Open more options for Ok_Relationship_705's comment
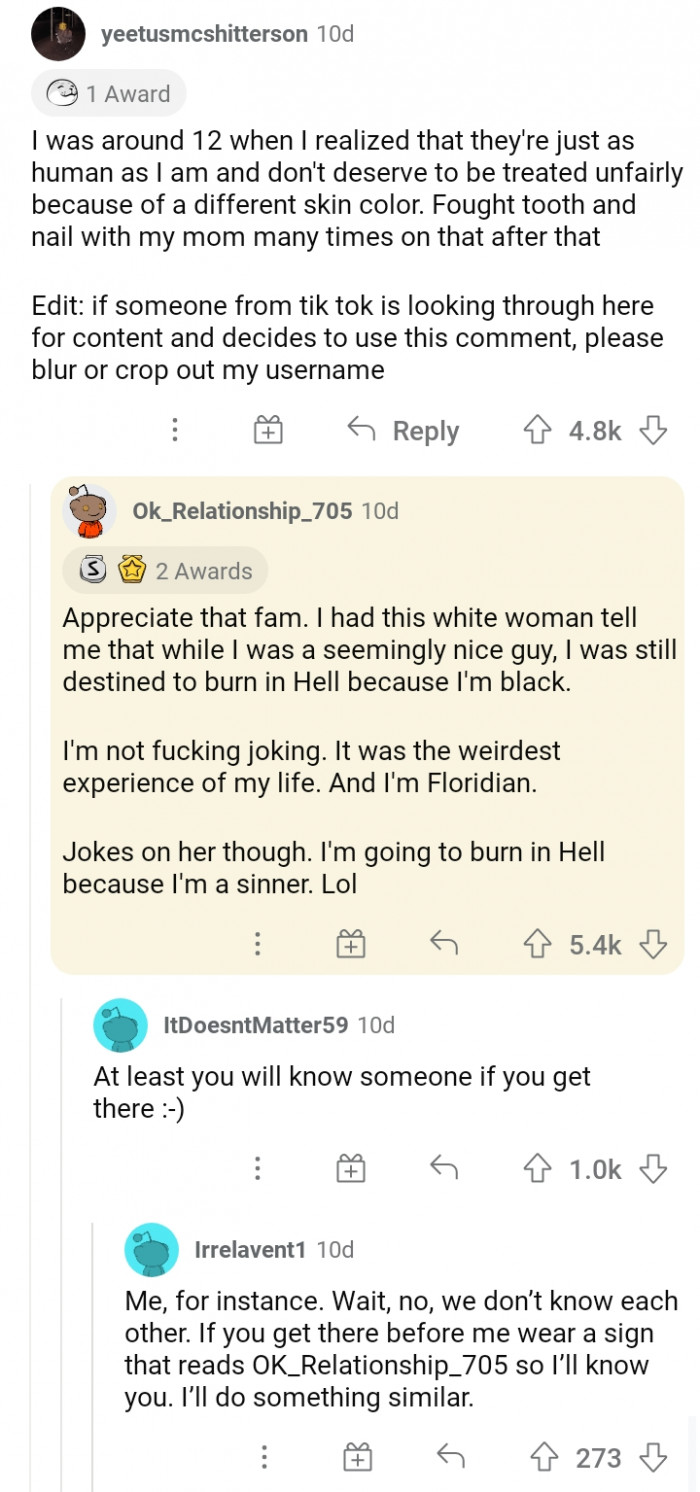 click(x=257, y=944)
